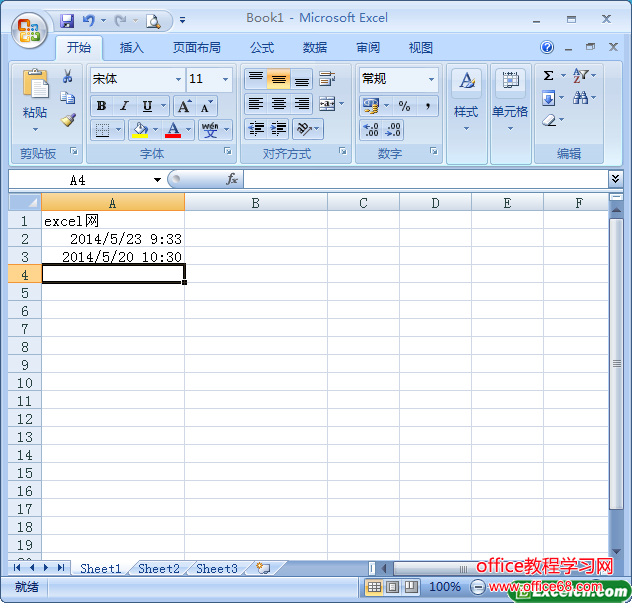
Task: Open the 视图 ribbon tab
Action: 421,48
